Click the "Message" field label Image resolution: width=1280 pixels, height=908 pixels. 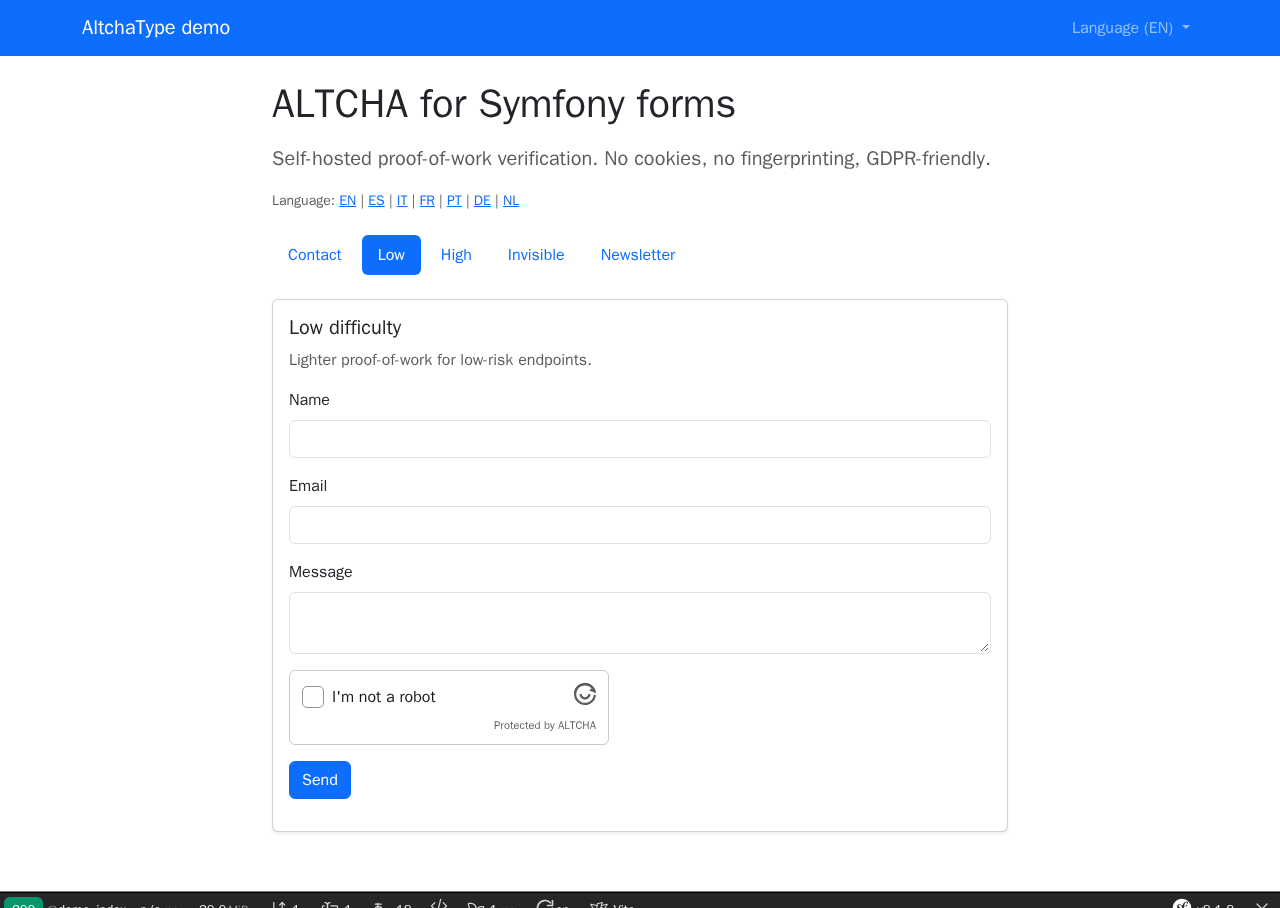click(x=321, y=572)
